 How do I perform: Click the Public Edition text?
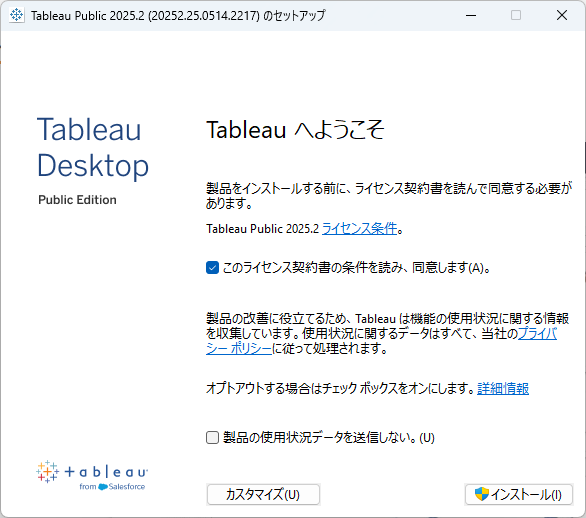click(77, 200)
